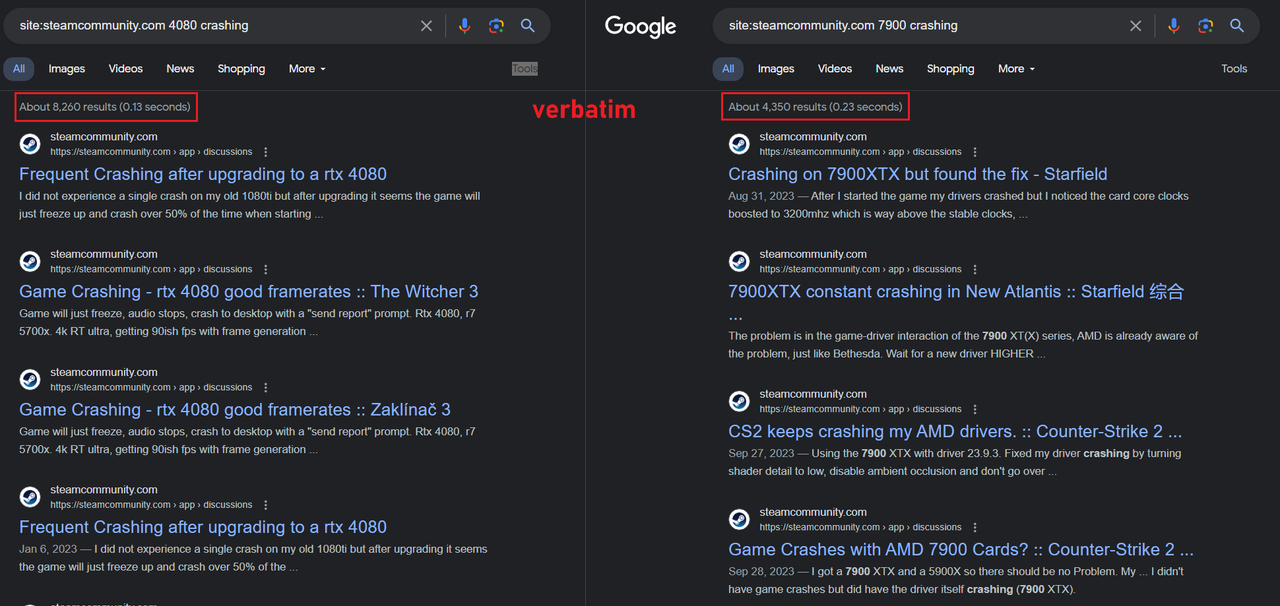Select the All tab in the left window
The width and height of the screenshot is (1280, 606).
tap(19, 69)
